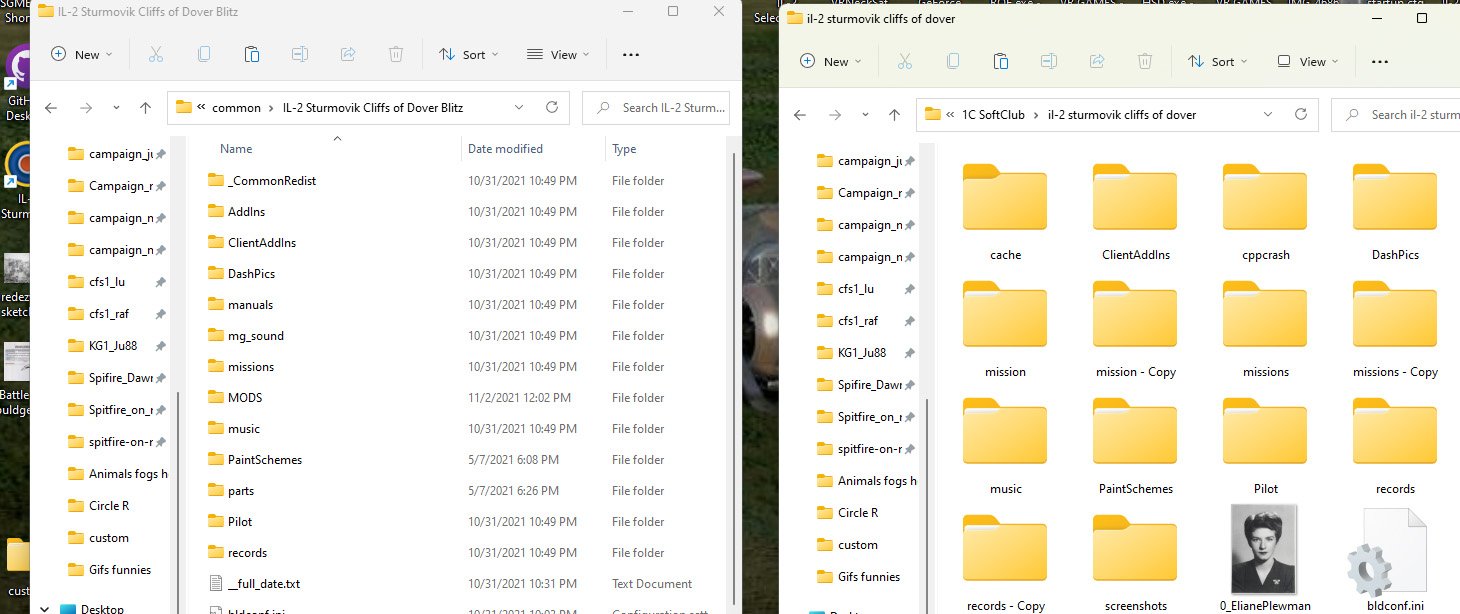The height and width of the screenshot is (614, 1460).
Task: Click the Rename icon in the right Explorer window
Action: [x=1048, y=62]
